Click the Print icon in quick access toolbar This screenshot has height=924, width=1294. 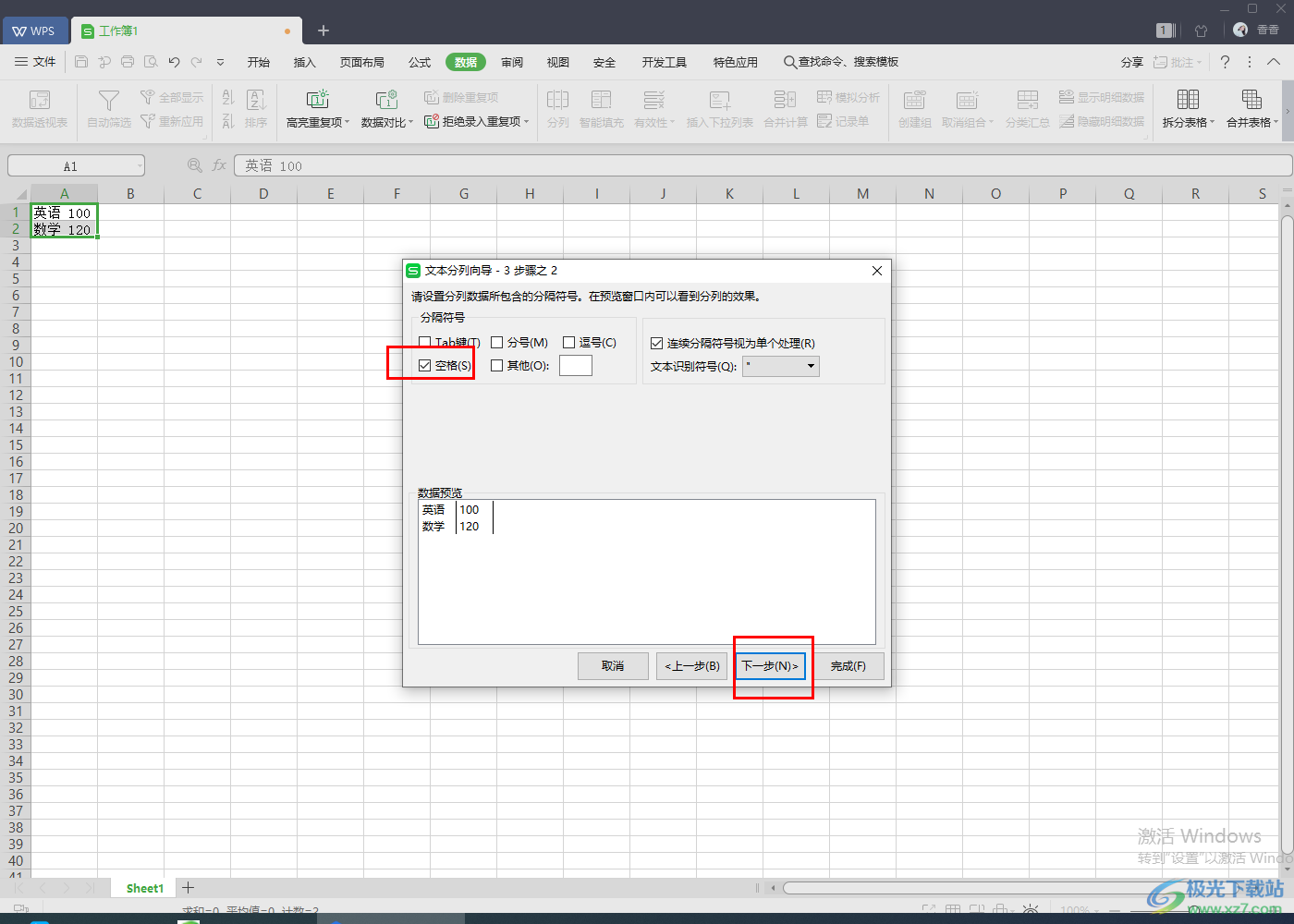(128, 62)
